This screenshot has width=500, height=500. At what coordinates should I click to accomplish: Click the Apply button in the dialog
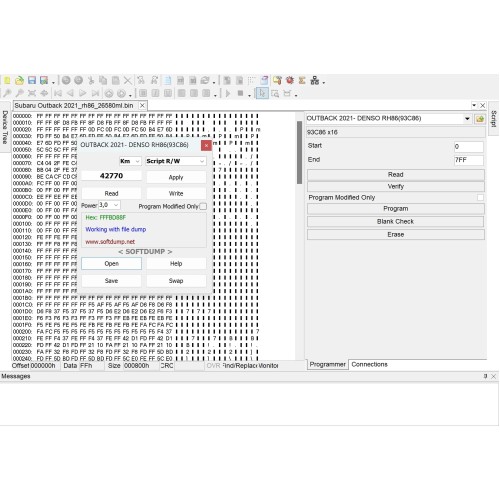pyautogui.click(x=176, y=177)
